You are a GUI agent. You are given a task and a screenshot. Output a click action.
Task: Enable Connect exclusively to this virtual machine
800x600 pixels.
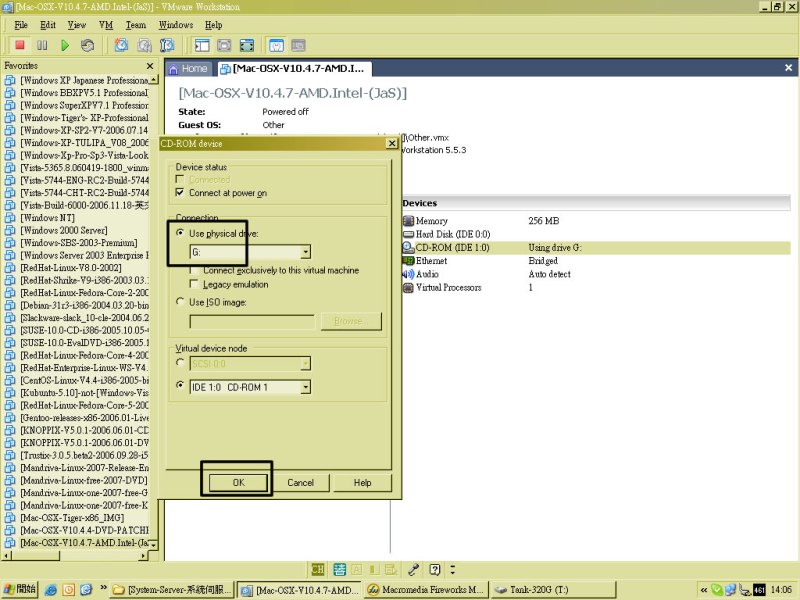(x=194, y=270)
